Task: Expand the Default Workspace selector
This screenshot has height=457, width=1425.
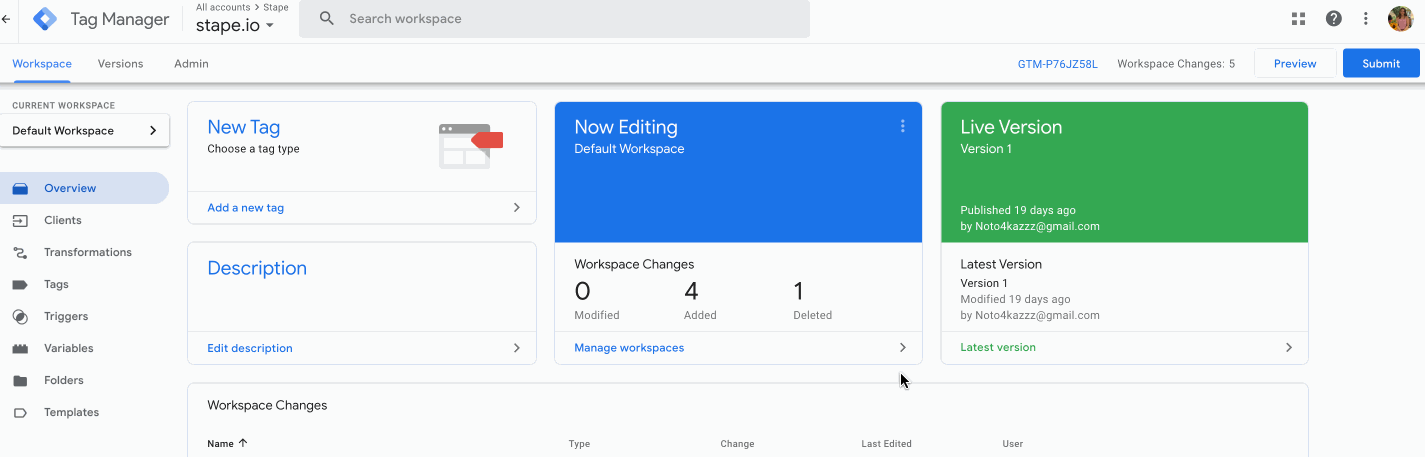Action: pos(84,131)
